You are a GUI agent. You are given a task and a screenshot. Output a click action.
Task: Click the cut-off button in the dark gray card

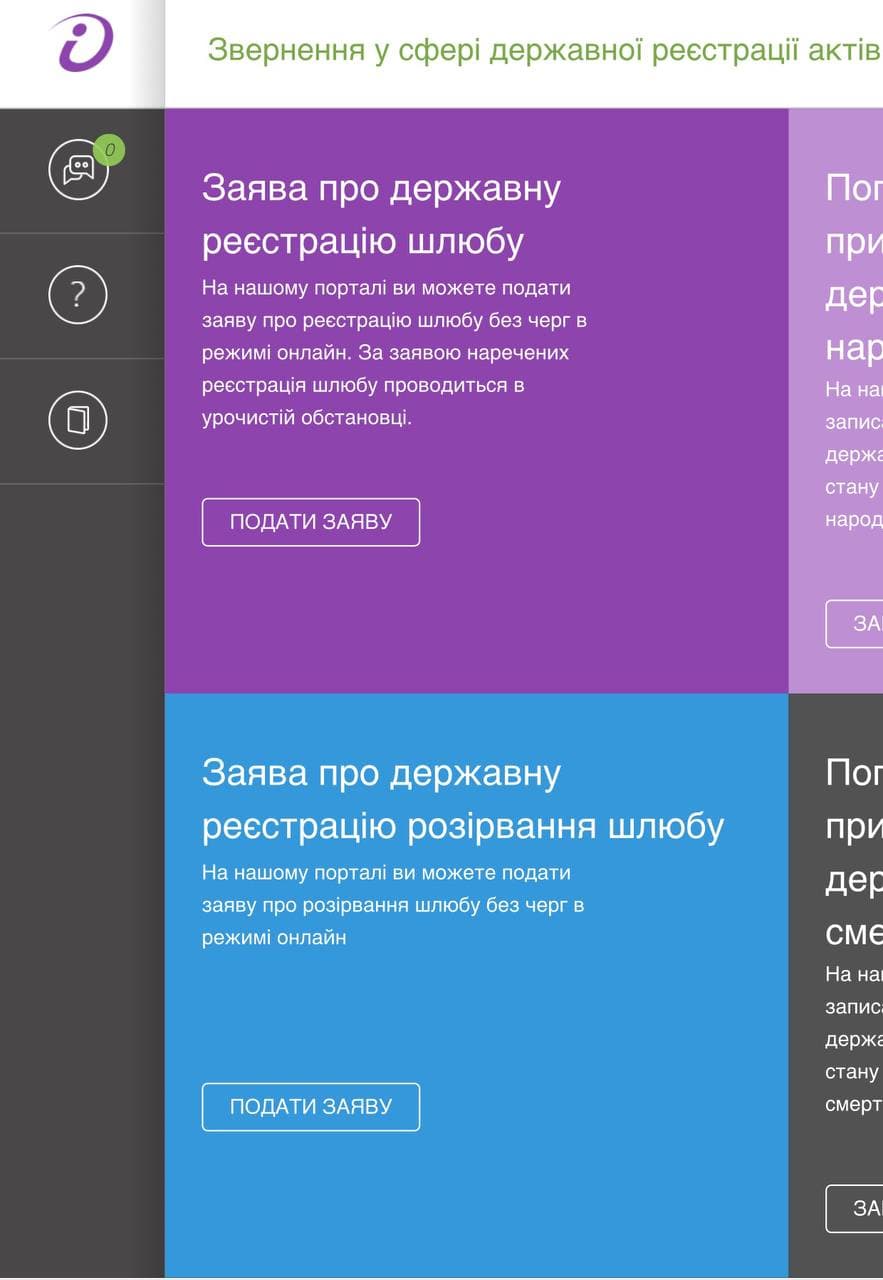tap(856, 1208)
